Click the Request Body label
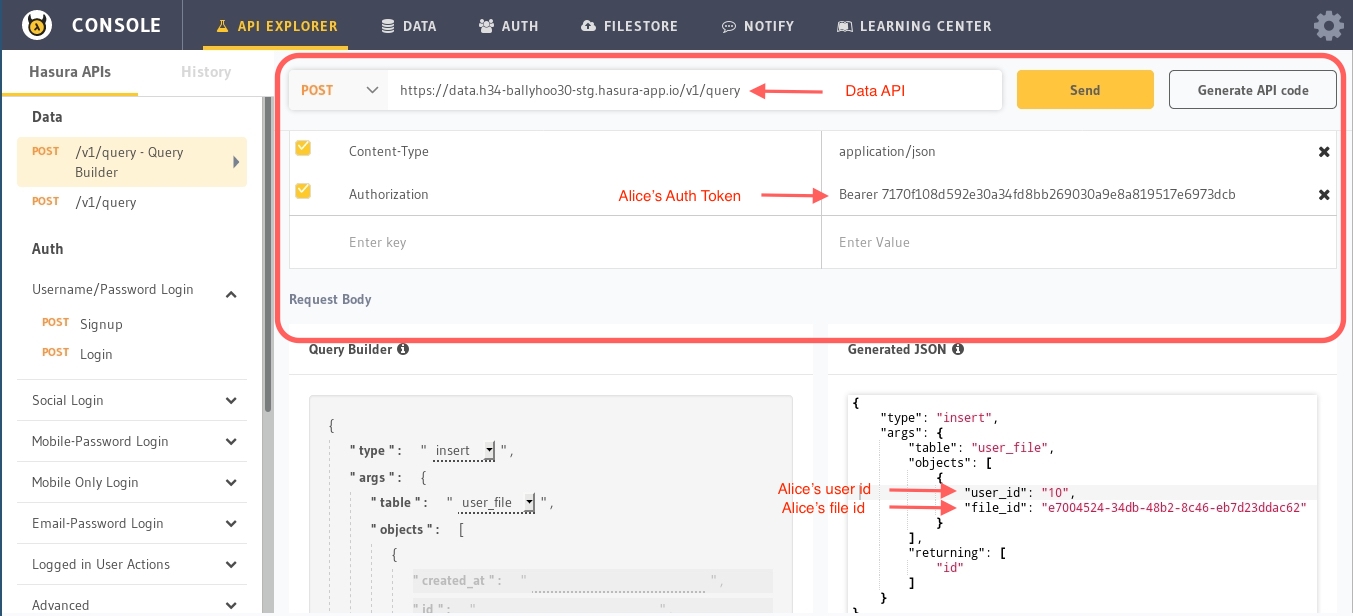Screen dimensions: 1353x616 tap(330, 299)
